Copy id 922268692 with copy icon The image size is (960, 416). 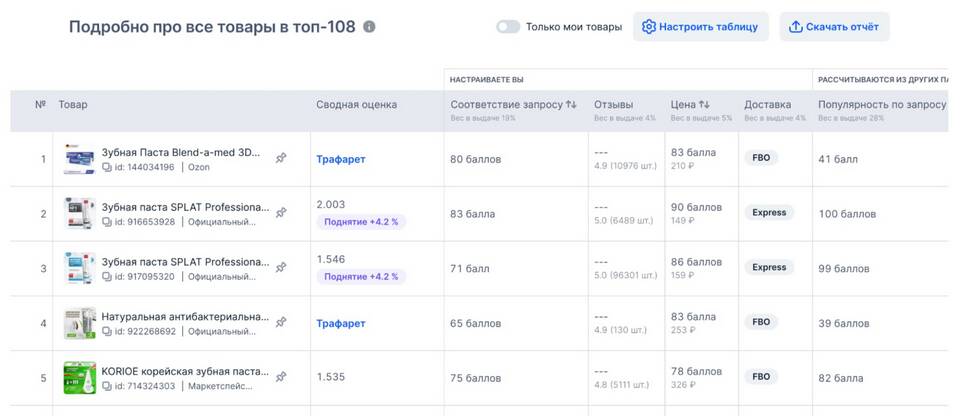point(107,331)
